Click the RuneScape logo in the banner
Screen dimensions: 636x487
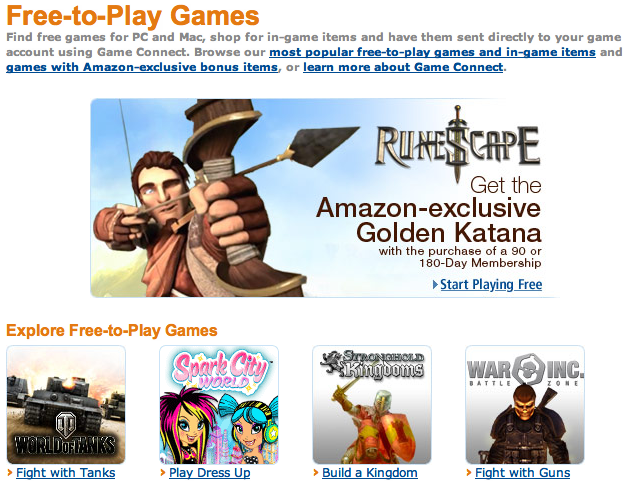pos(458,144)
